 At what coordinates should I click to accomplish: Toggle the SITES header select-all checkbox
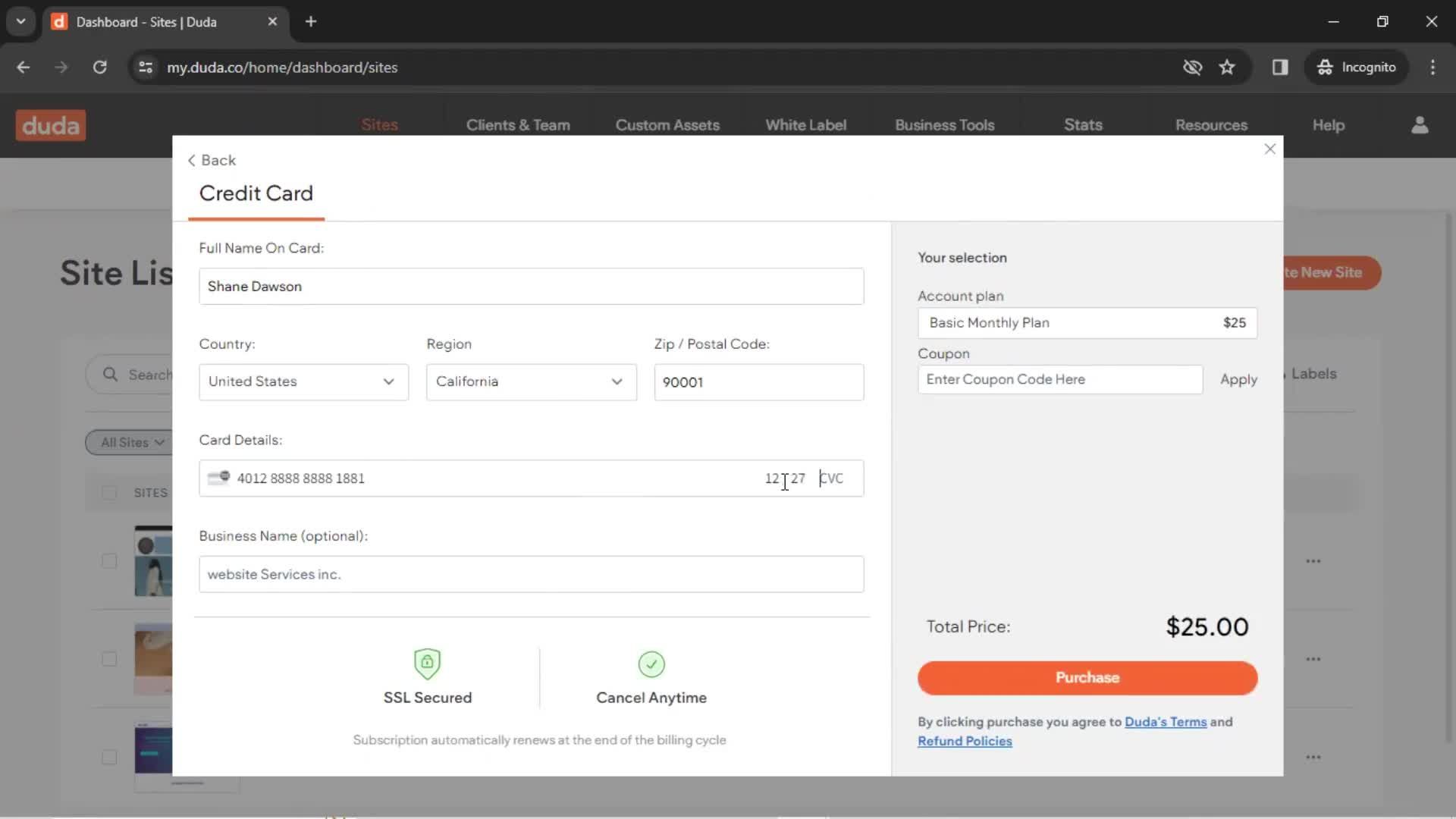coord(109,493)
